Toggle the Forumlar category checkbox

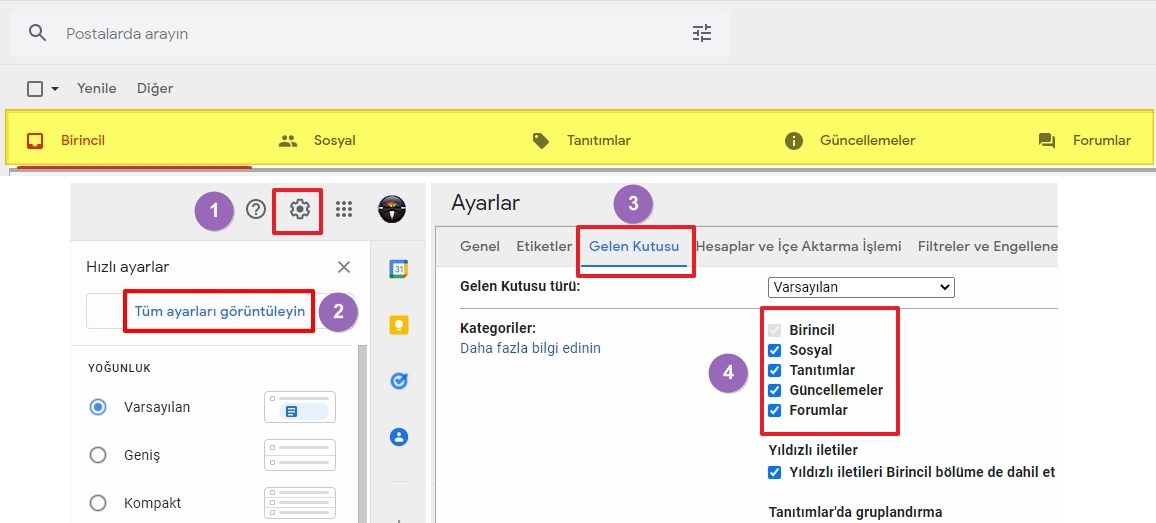tap(774, 410)
